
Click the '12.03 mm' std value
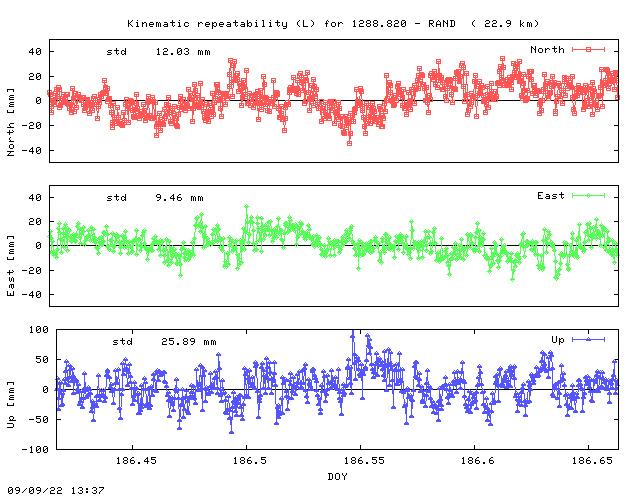(x=183, y=52)
